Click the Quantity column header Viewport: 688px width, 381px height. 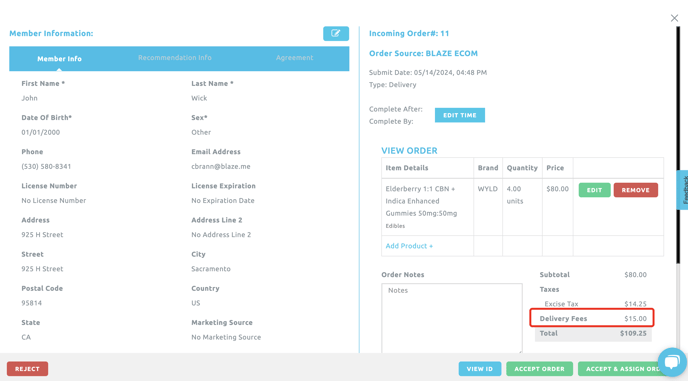pos(522,168)
